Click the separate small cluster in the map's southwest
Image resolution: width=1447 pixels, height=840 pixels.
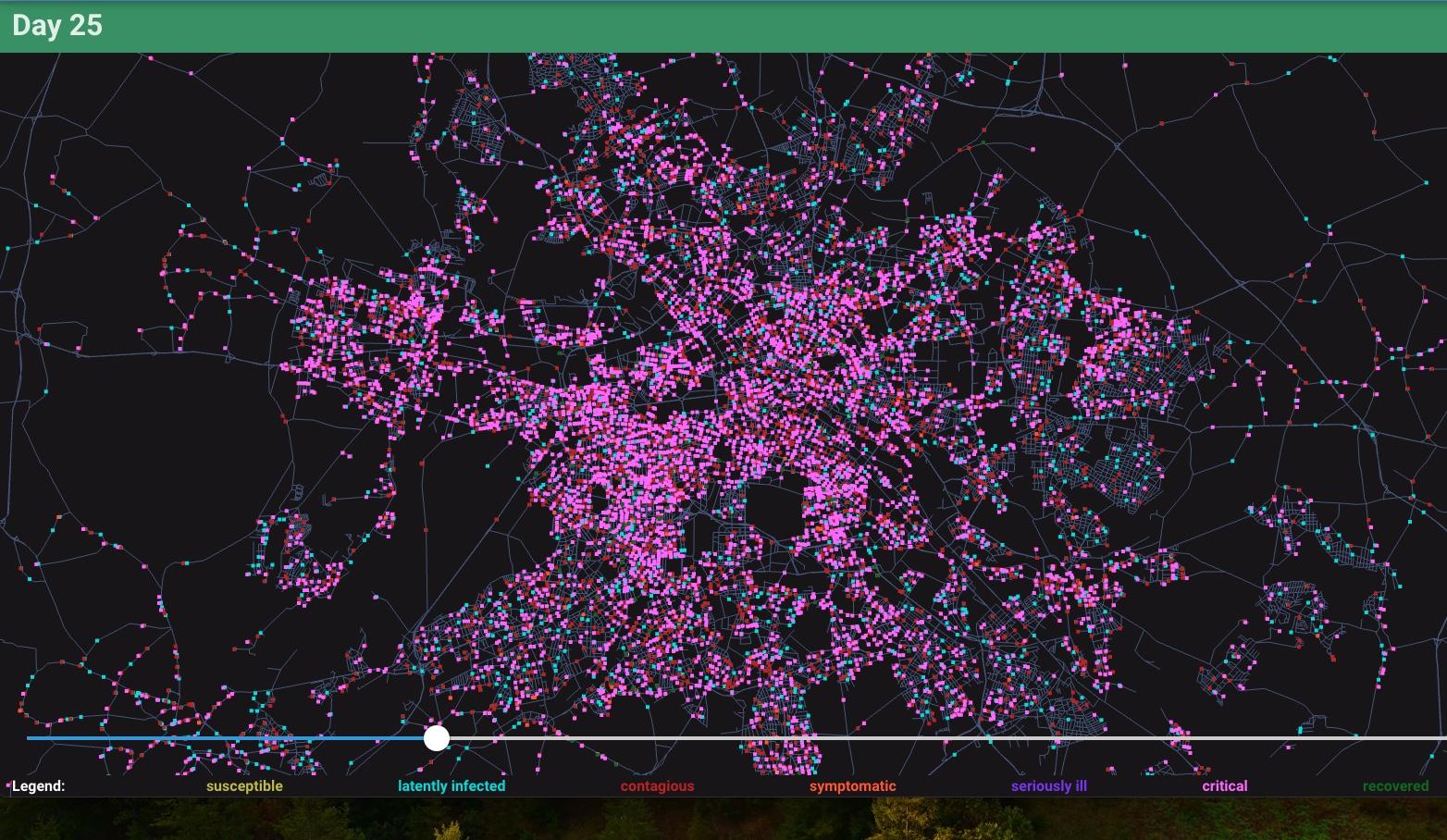296,555
